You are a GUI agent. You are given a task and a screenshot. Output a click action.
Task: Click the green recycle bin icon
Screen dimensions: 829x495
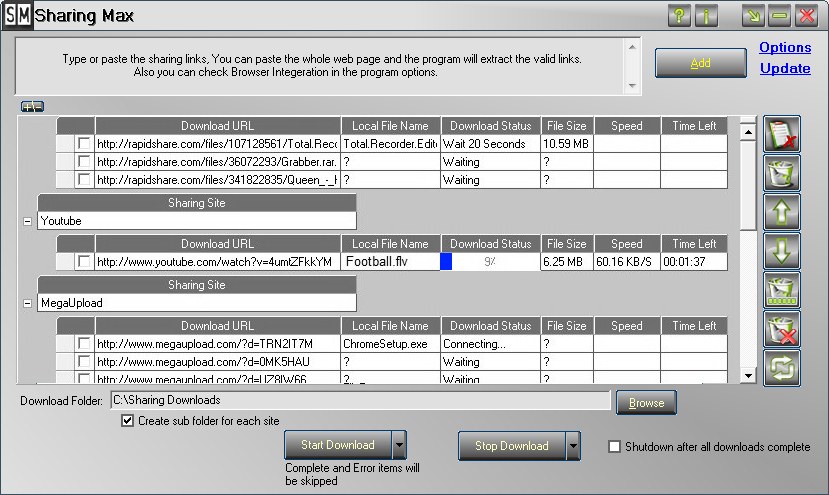click(782, 173)
